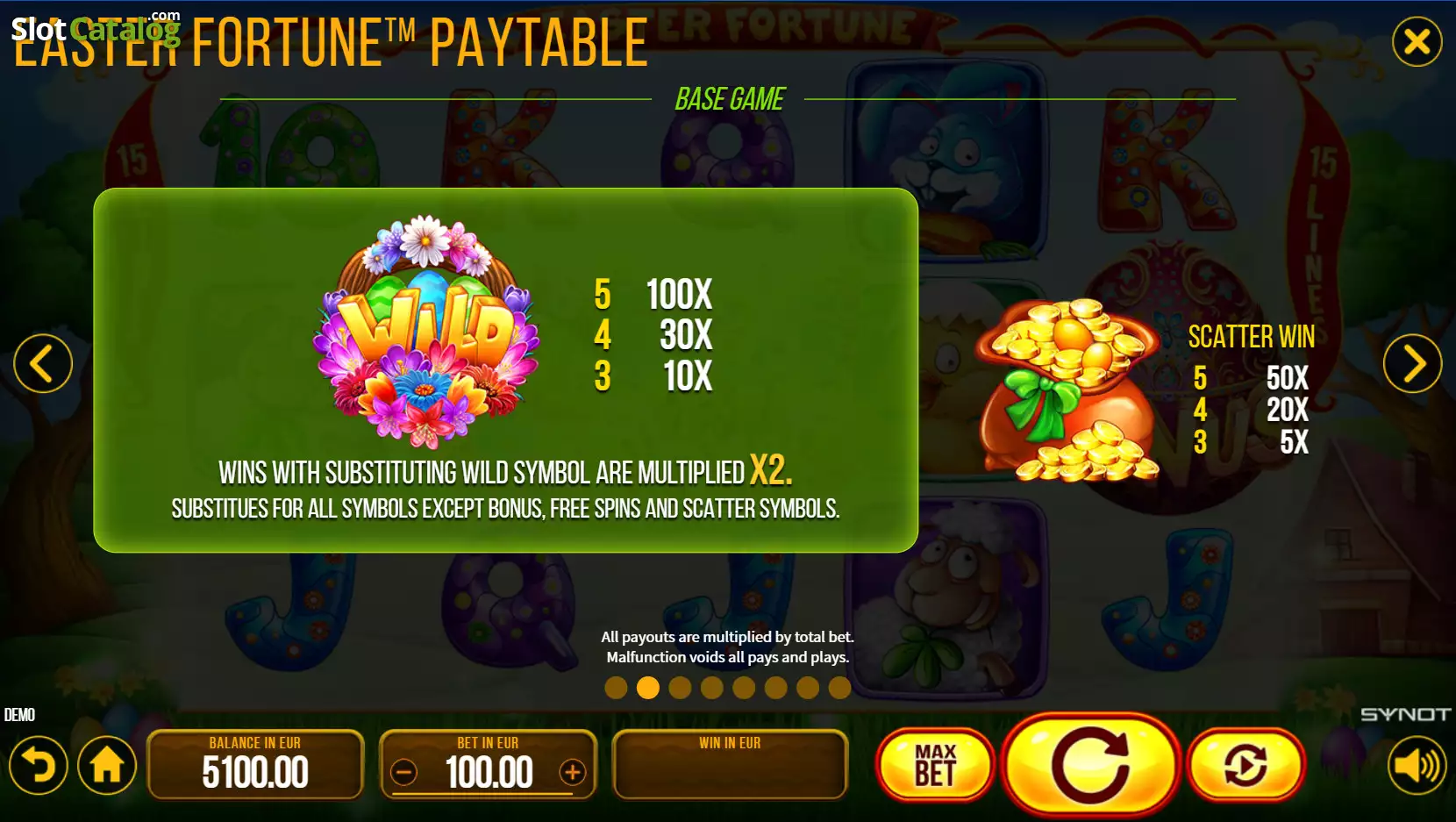
Task: Click the Wild flower basket symbol
Action: click(x=425, y=332)
